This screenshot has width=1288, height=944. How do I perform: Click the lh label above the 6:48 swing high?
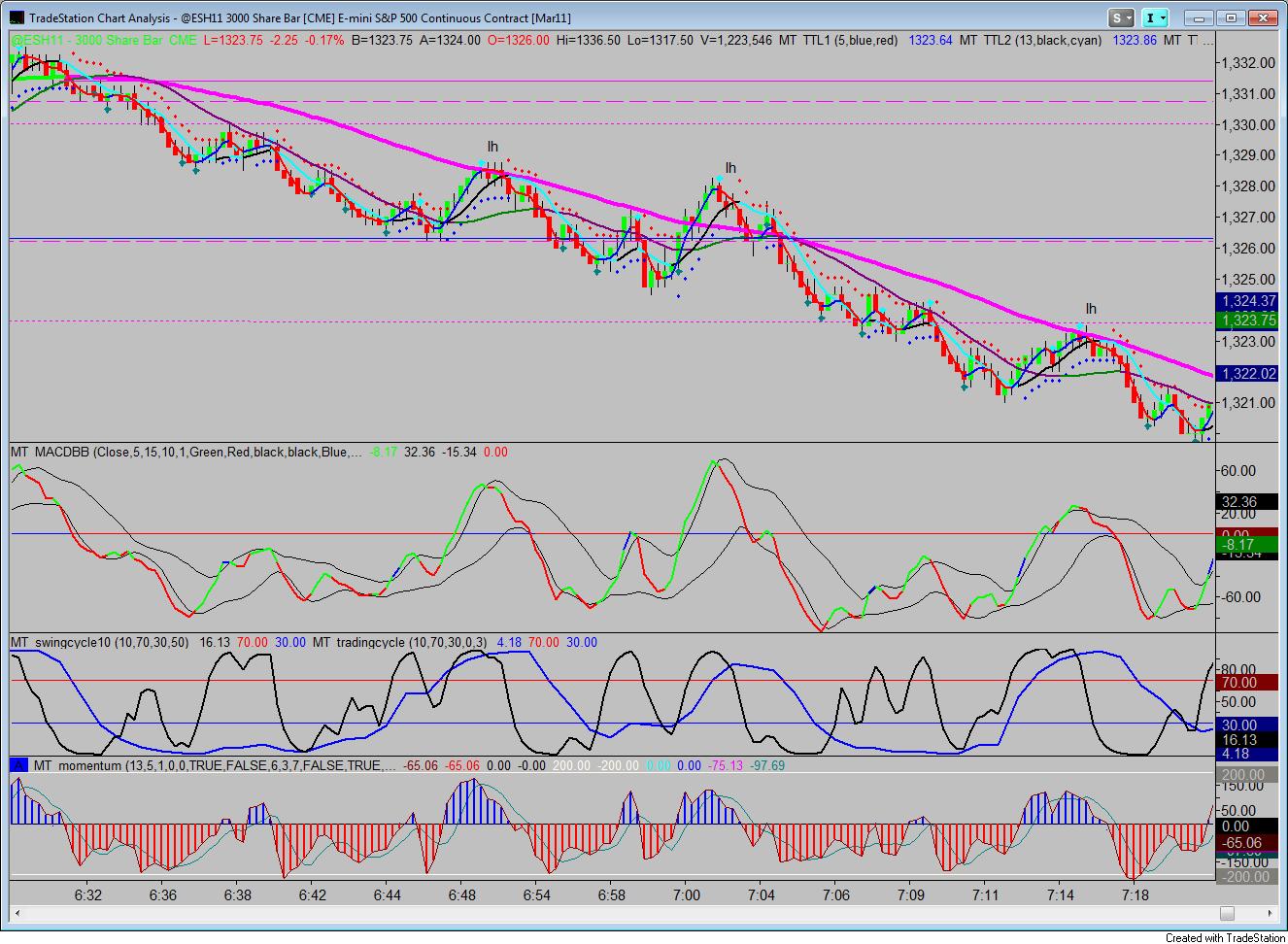[492, 148]
